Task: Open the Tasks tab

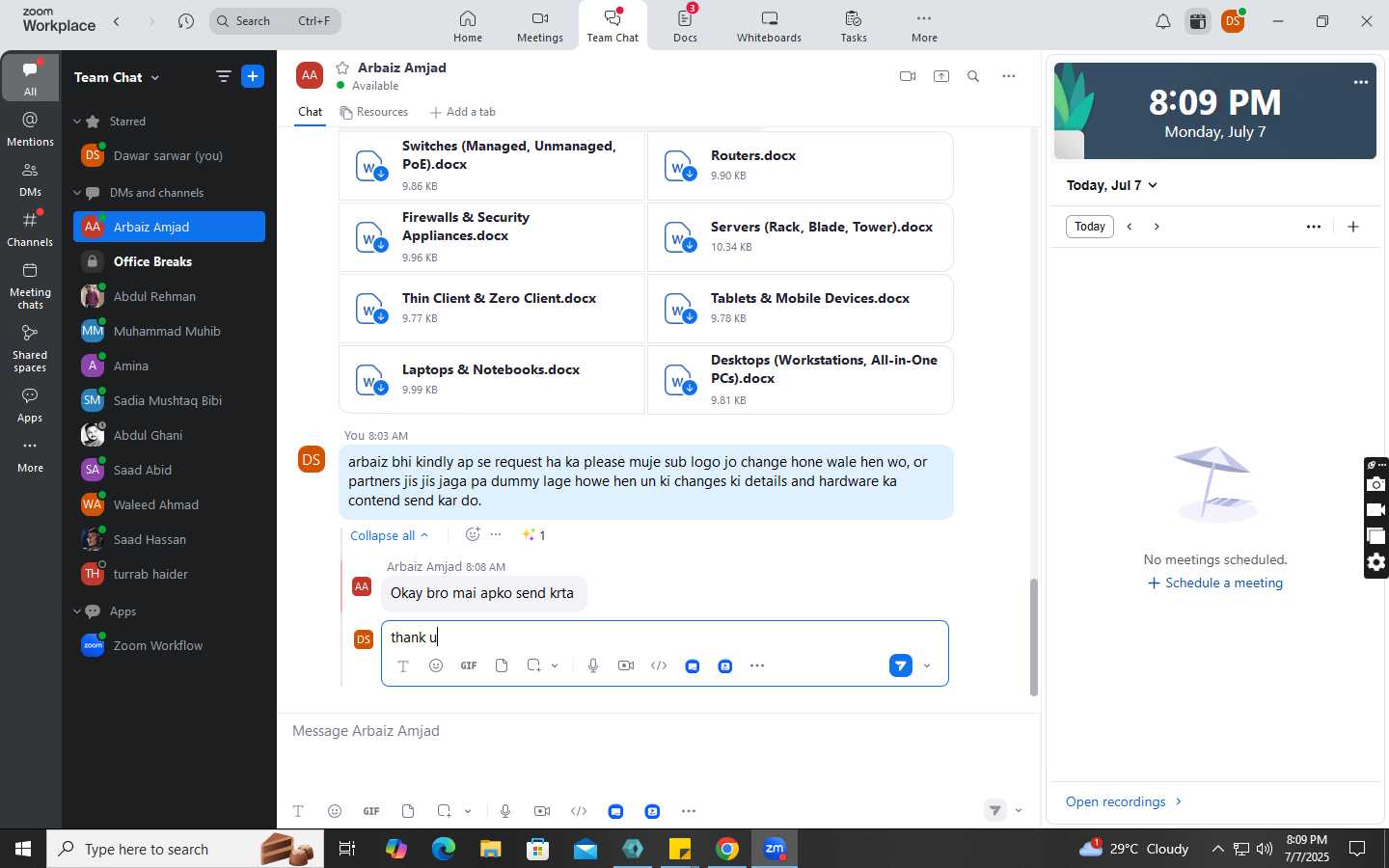Action: click(x=854, y=26)
